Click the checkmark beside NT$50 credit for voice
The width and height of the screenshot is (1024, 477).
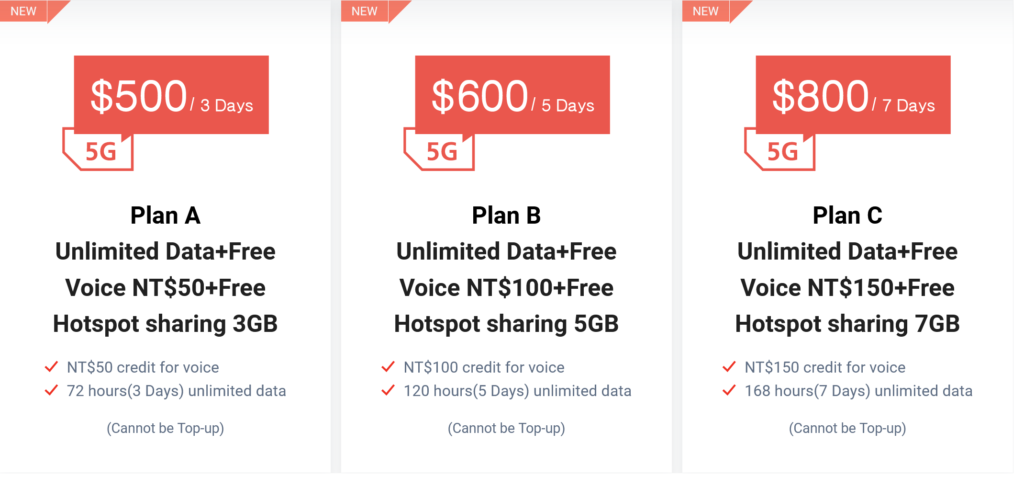(x=51, y=367)
